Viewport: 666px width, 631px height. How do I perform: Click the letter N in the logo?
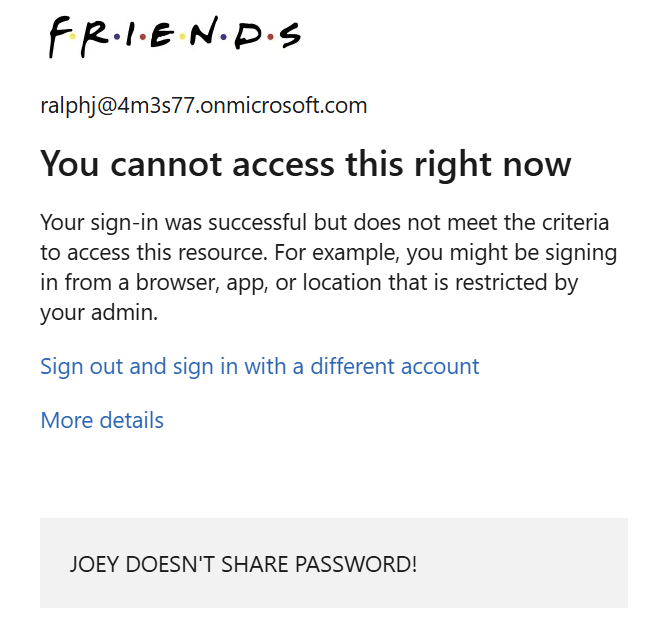[203, 36]
